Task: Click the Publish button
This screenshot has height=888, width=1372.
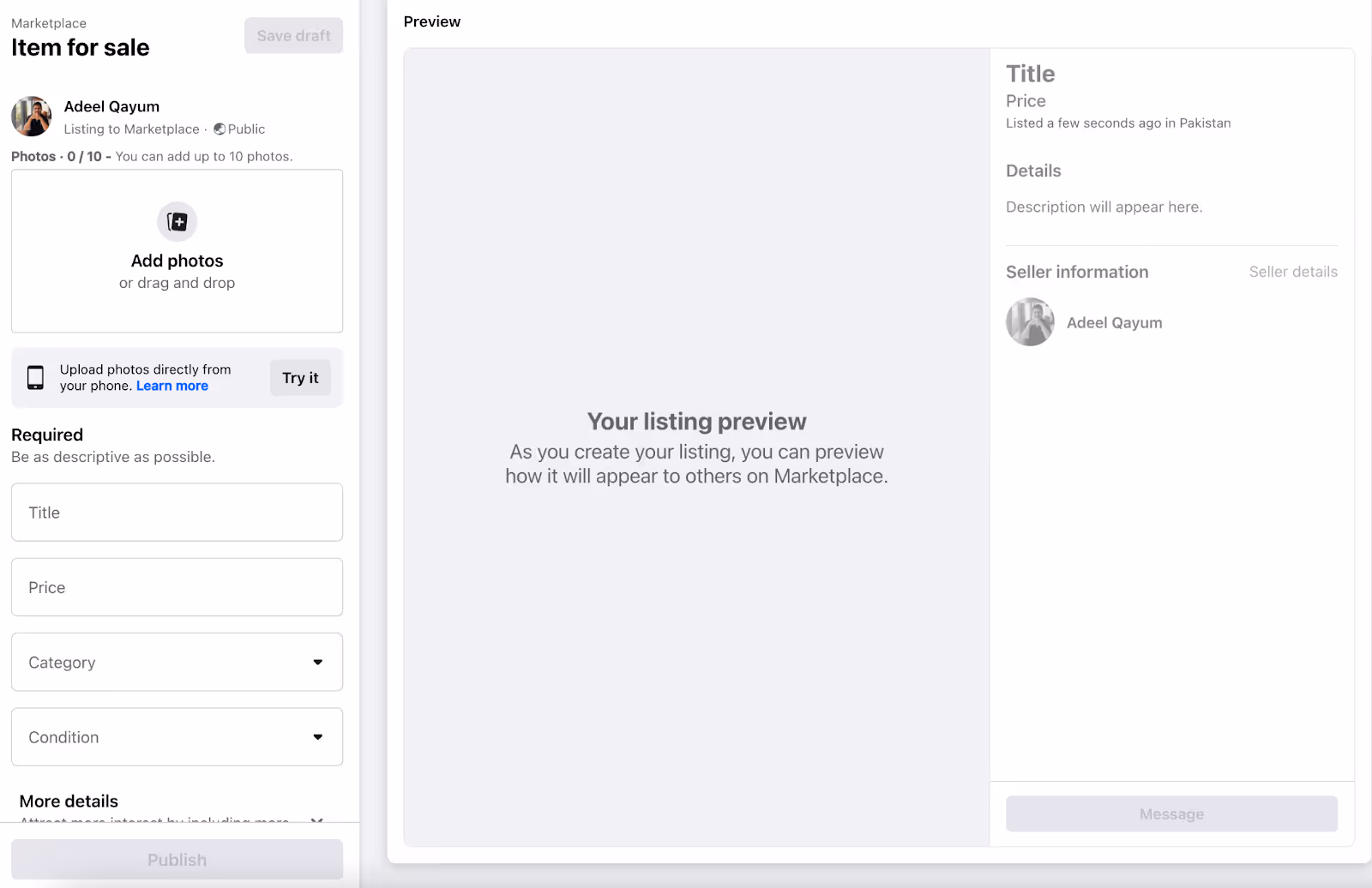Action: click(x=177, y=859)
